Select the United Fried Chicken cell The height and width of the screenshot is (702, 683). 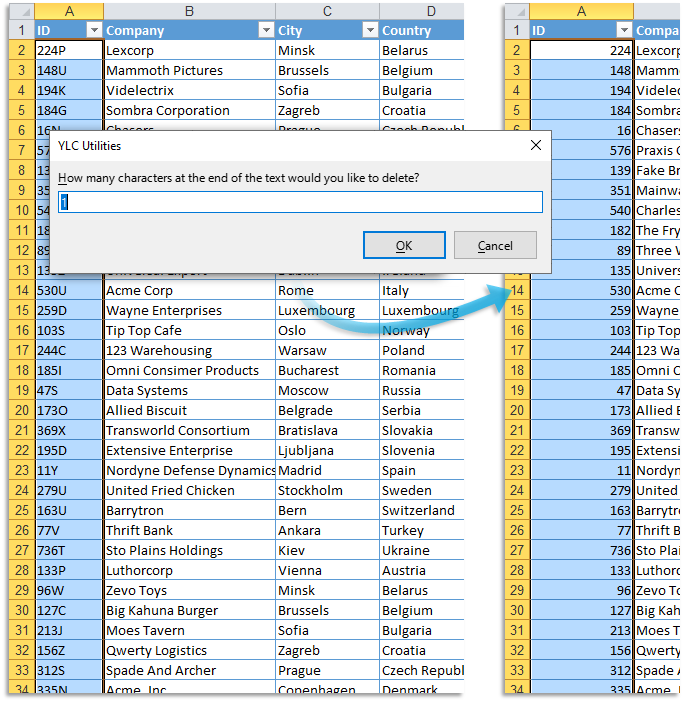pyautogui.click(x=190, y=490)
